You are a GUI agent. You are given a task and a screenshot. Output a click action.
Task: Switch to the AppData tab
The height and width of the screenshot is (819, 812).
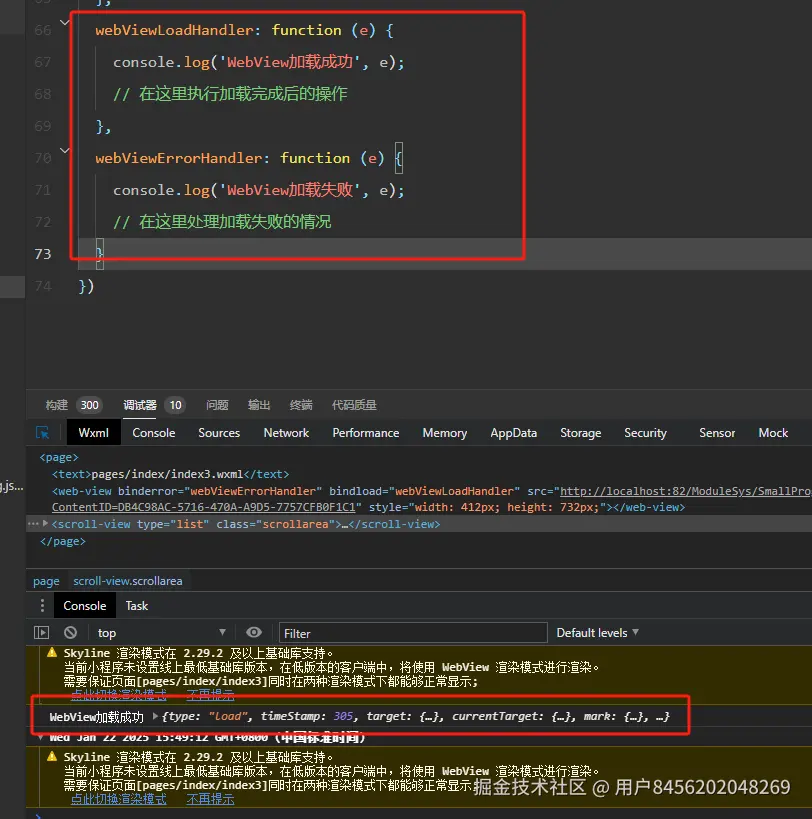coord(513,433)
